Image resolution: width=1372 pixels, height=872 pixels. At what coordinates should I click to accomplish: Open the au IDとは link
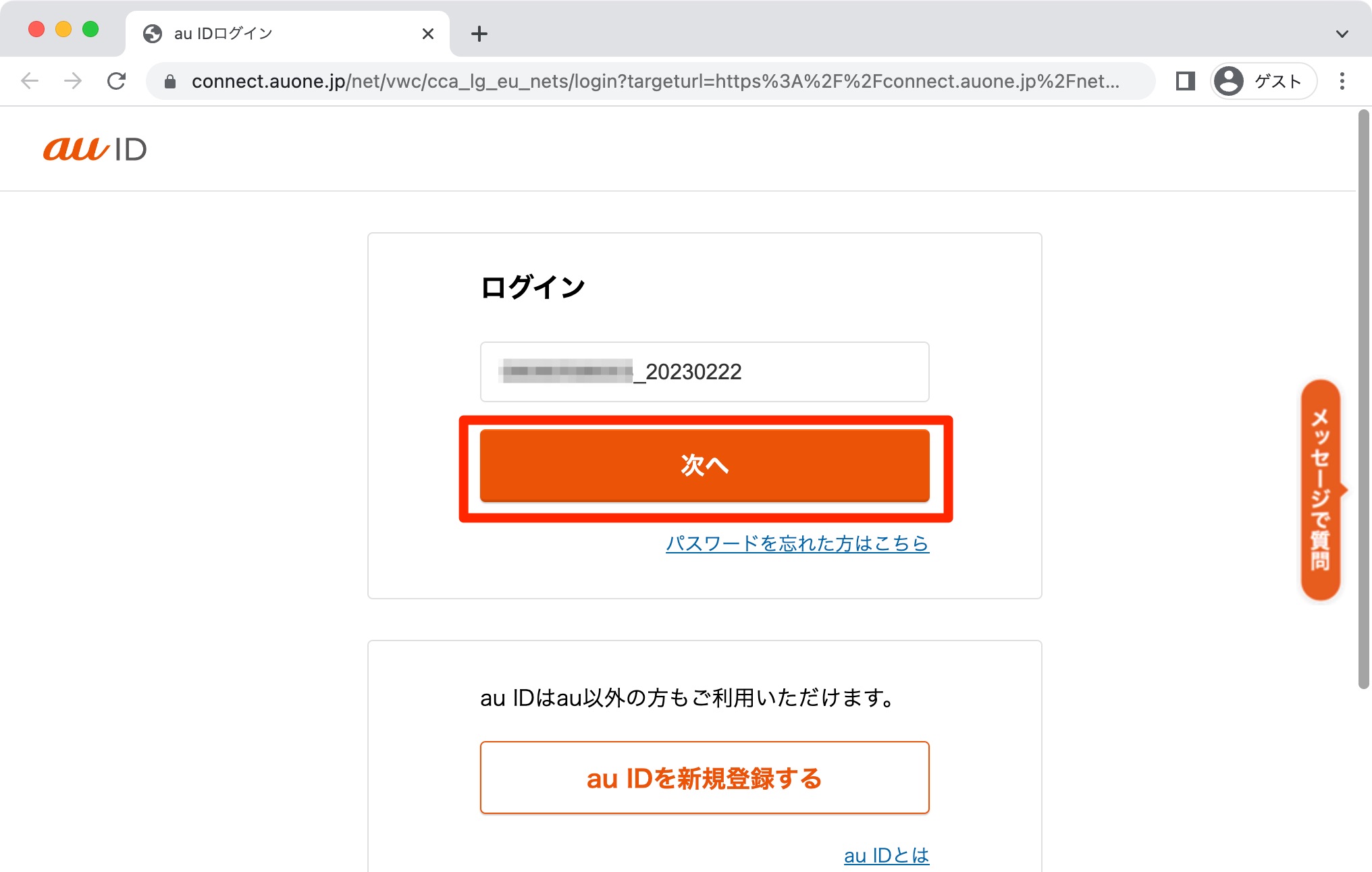(887, 855)
